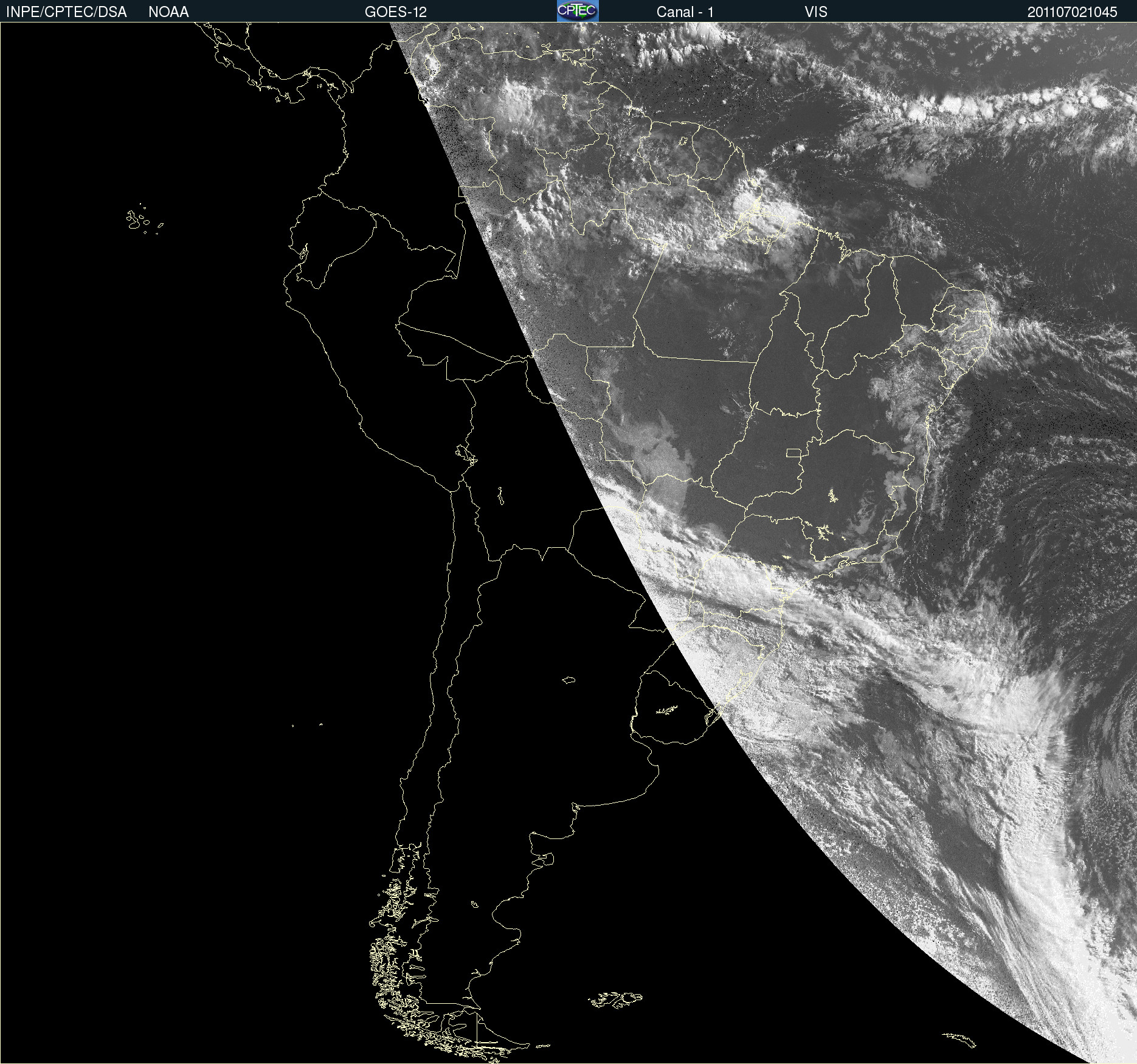Click the 201107021045 timestamp
Image resolution: width=1137 pixels, height=1064 pixels.
pyautogui.click(x=1073, y=12)
